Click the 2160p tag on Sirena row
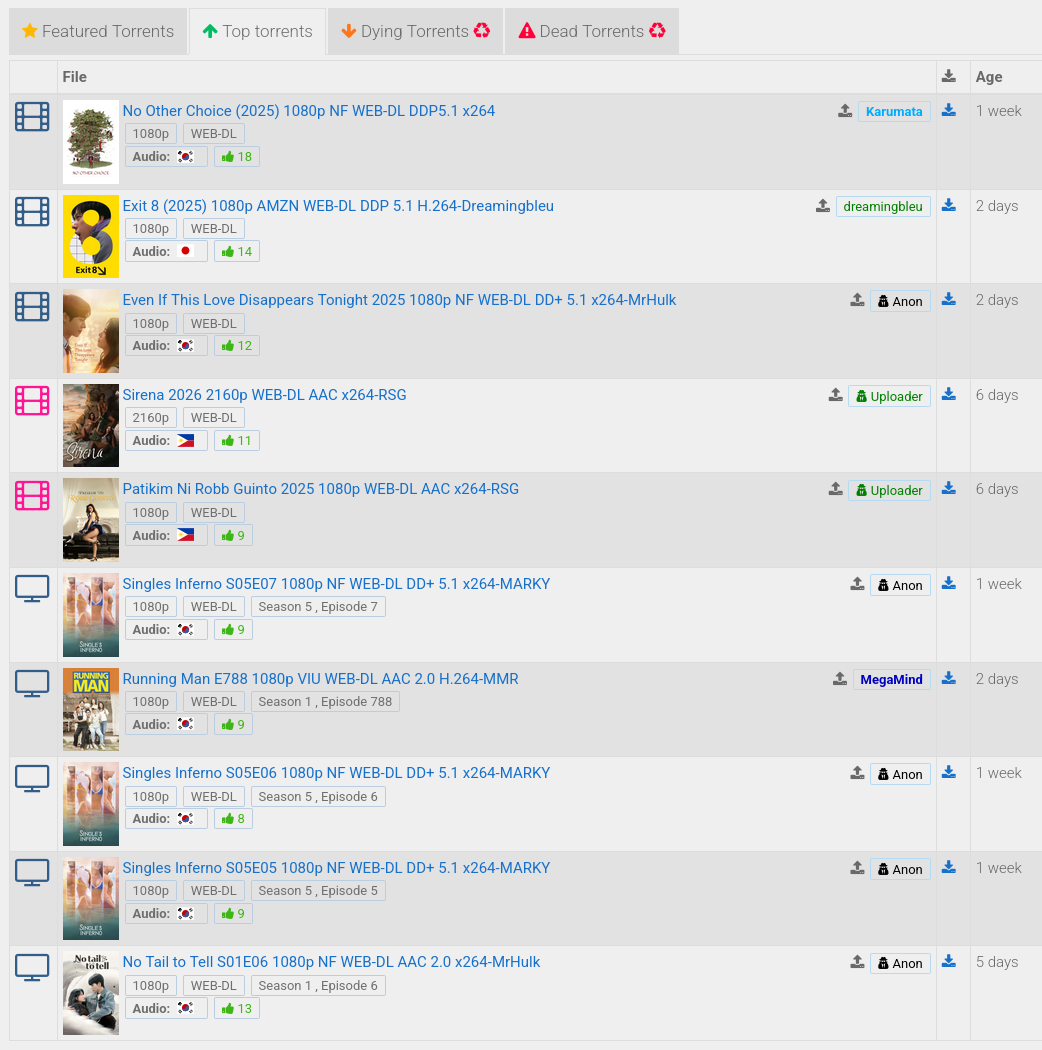1042x1050 pixels. (x=151, y=418)
